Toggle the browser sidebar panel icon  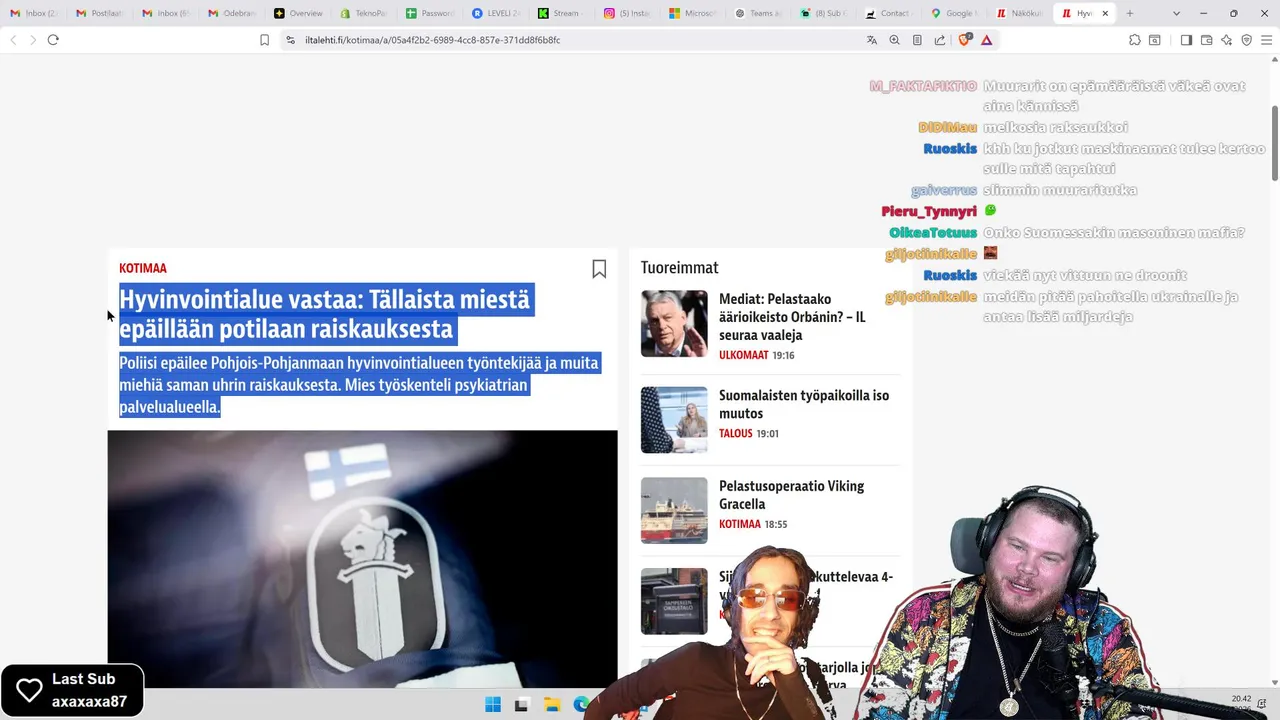tap(1186, 40)
